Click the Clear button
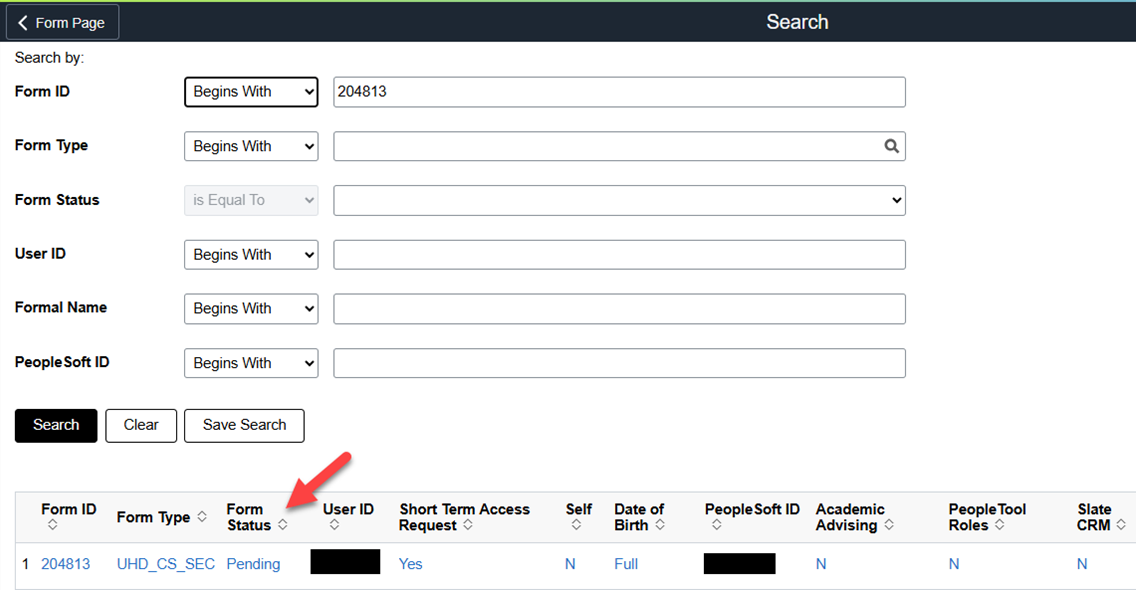 tap(141, 425)
